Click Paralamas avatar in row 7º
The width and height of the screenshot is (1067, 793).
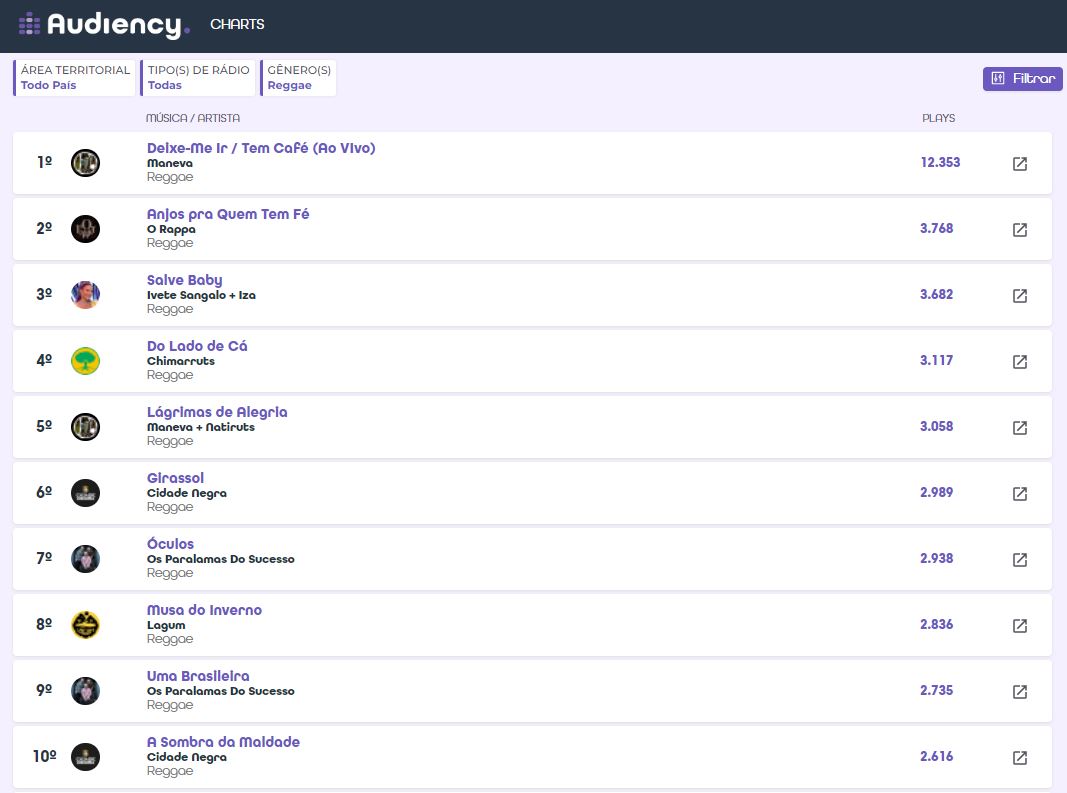(86, 559)
